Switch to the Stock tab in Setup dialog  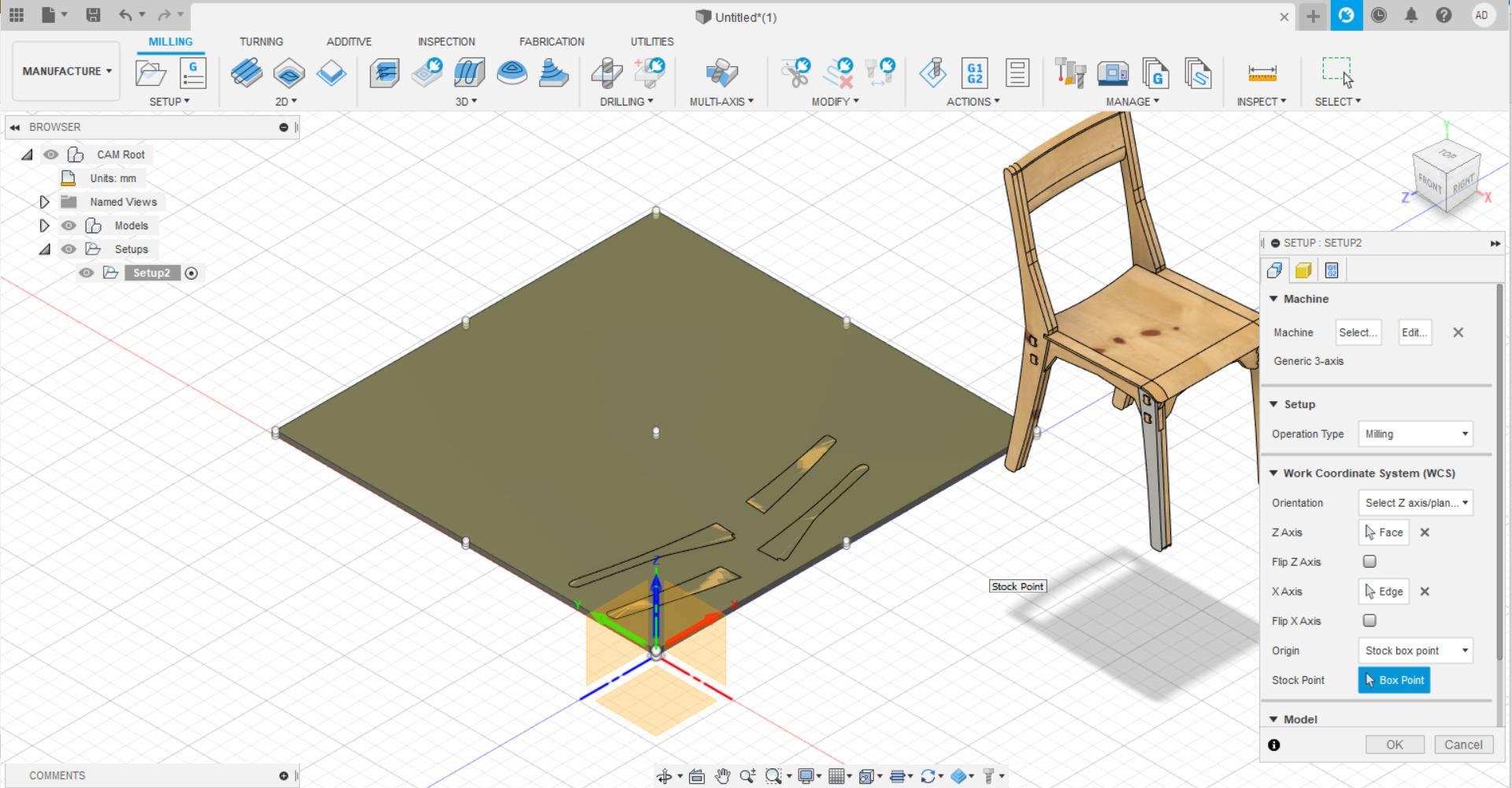coord(1303,270)
